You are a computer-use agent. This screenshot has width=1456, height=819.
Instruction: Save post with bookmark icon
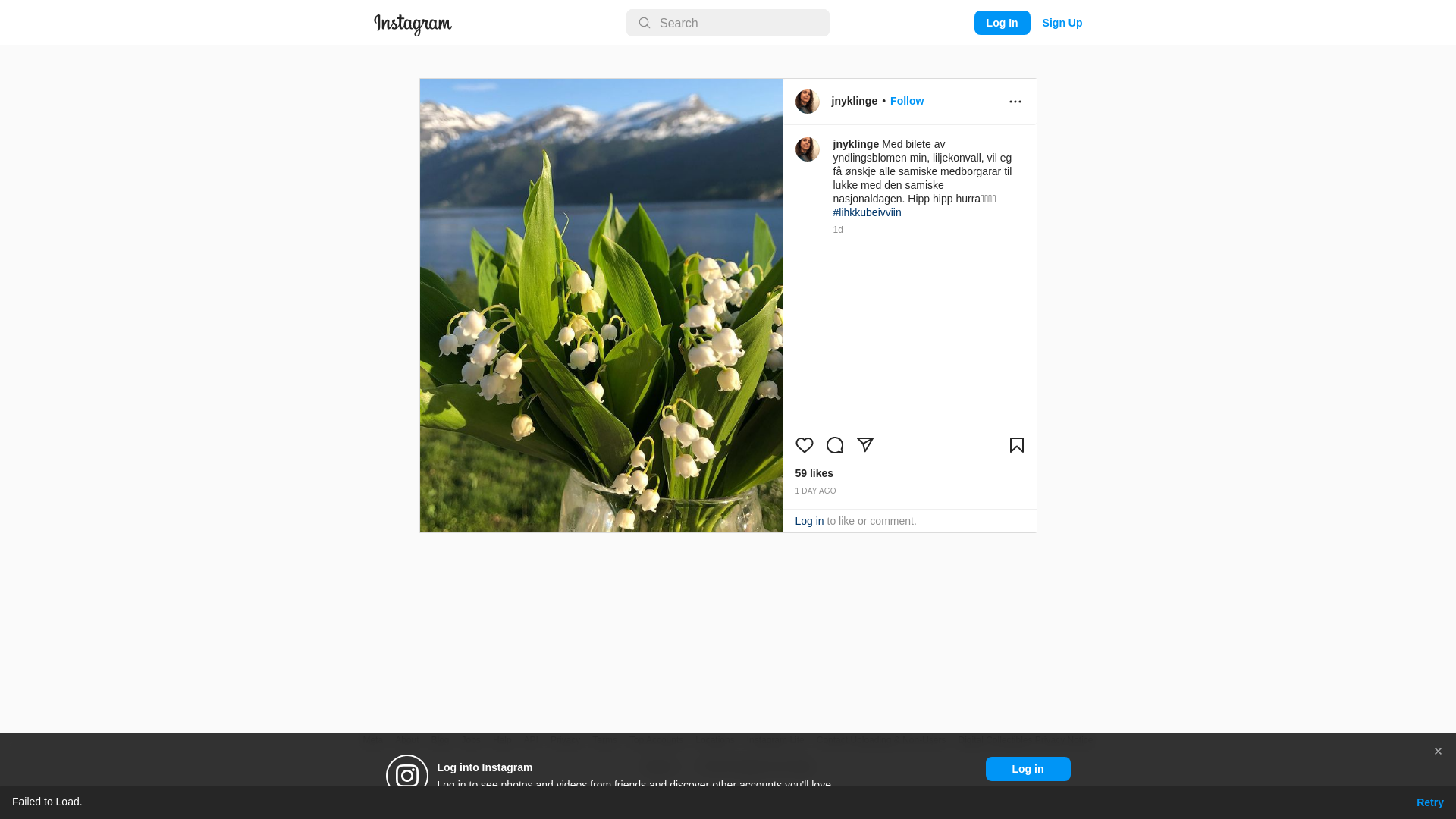[1017, 445]
